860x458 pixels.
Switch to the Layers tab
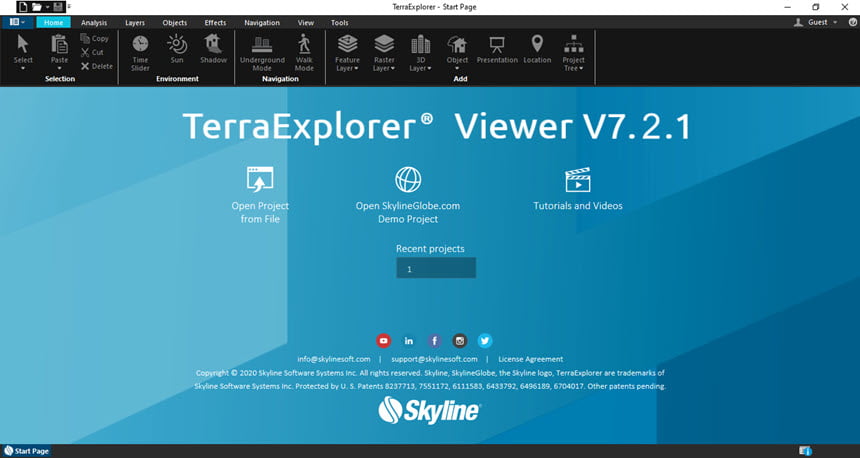134,22
